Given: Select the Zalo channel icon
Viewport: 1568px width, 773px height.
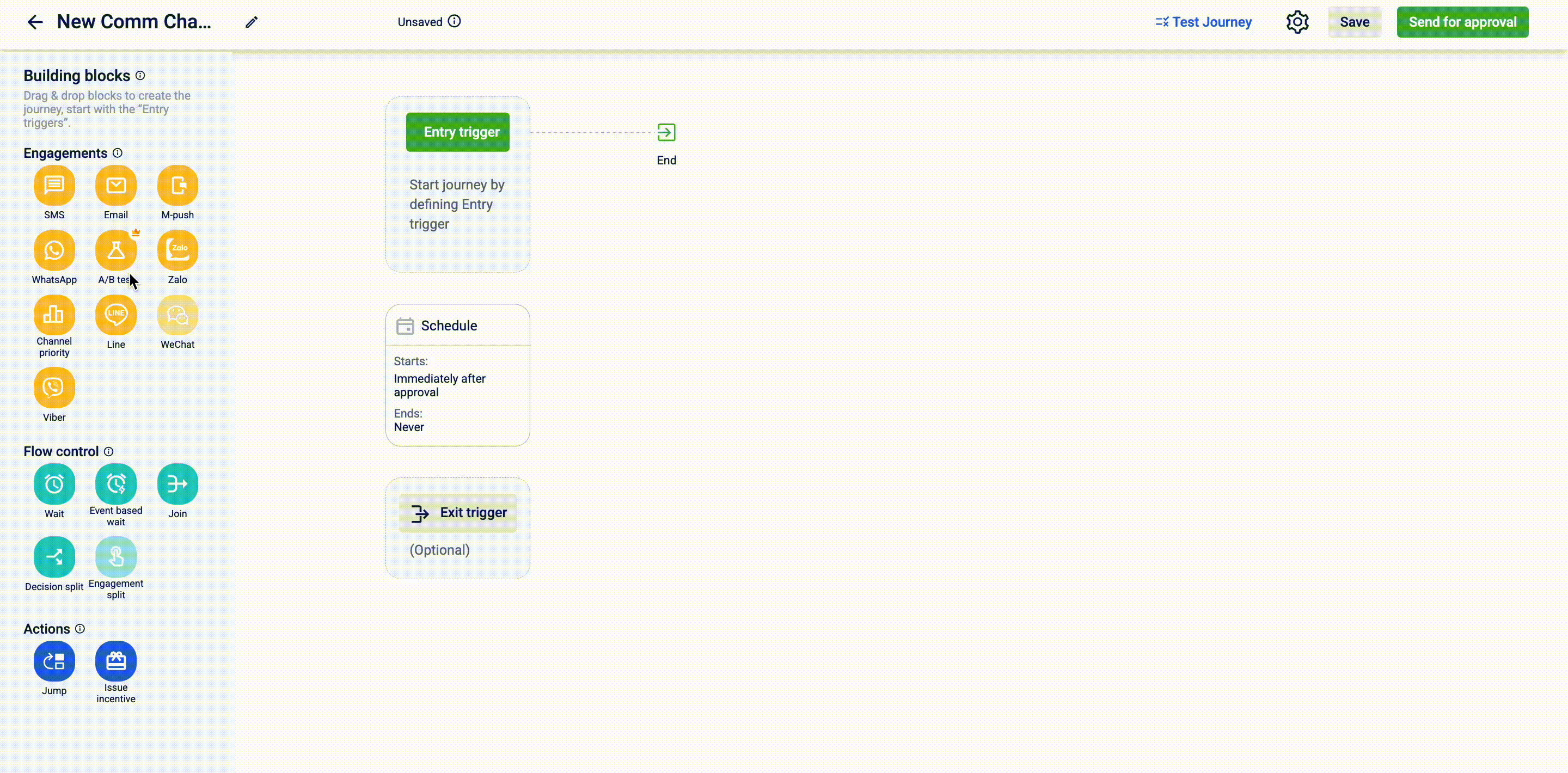Looking at the screenshot, I should pyautogui.click(x=177, y=250).
